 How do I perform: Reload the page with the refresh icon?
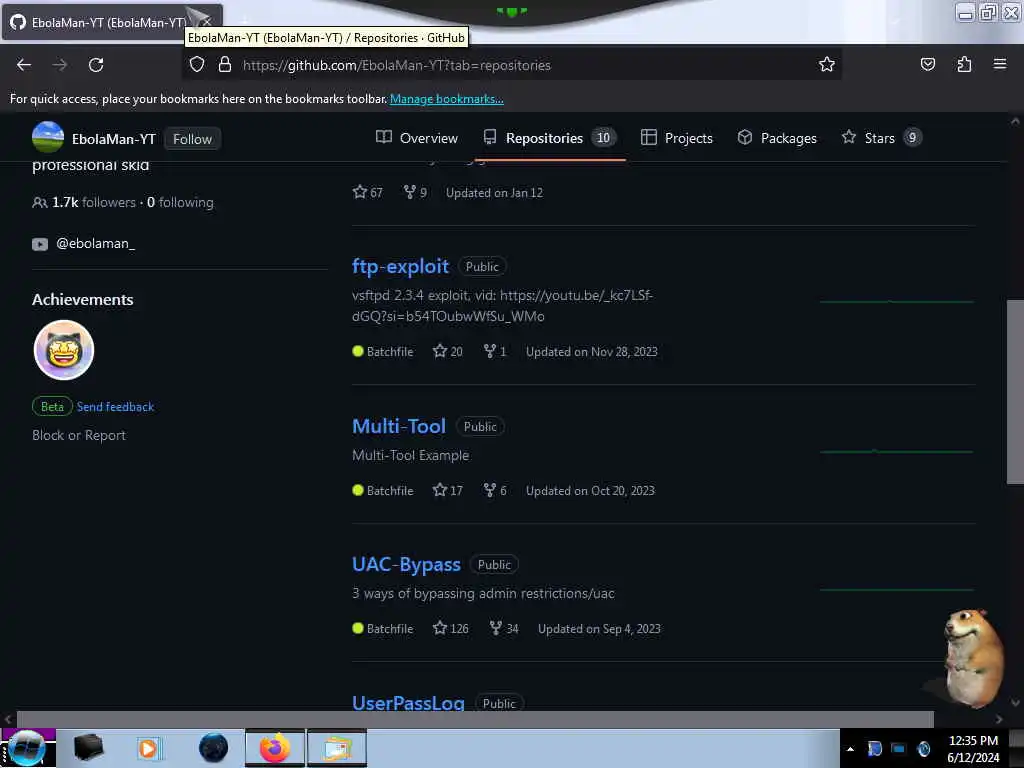tap(96, 65)
